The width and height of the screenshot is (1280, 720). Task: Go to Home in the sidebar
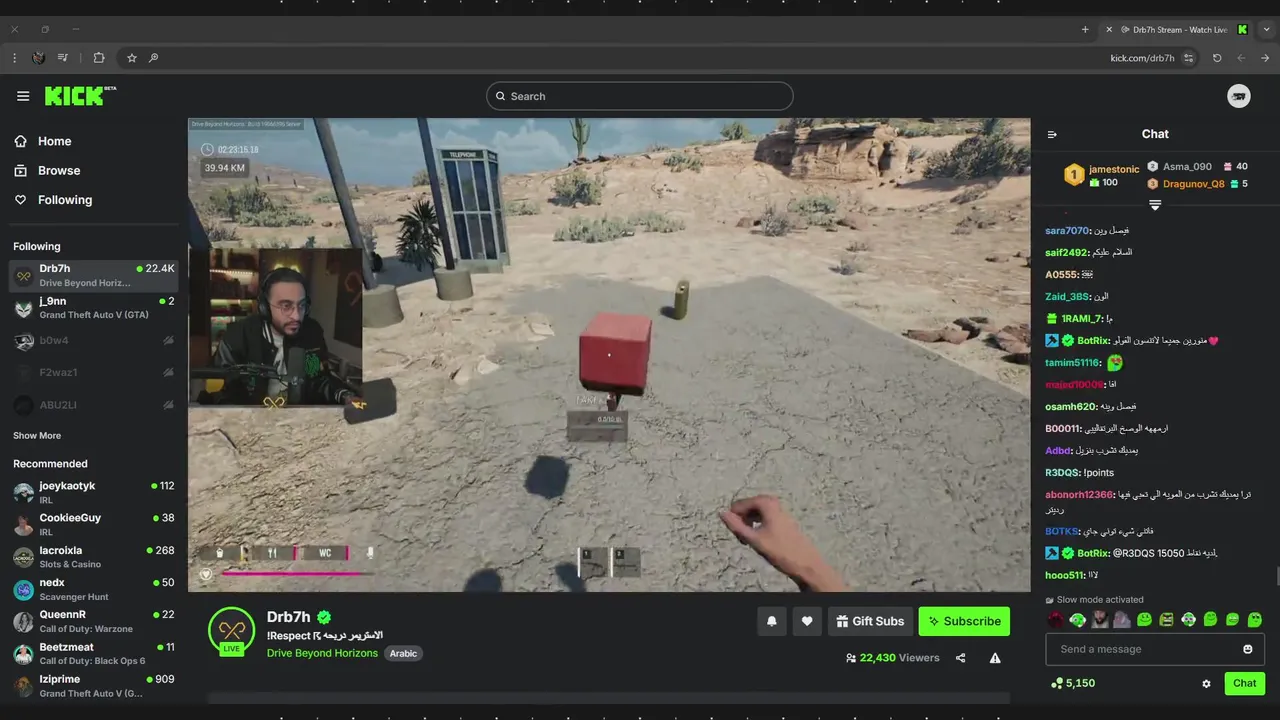[43, 141]
